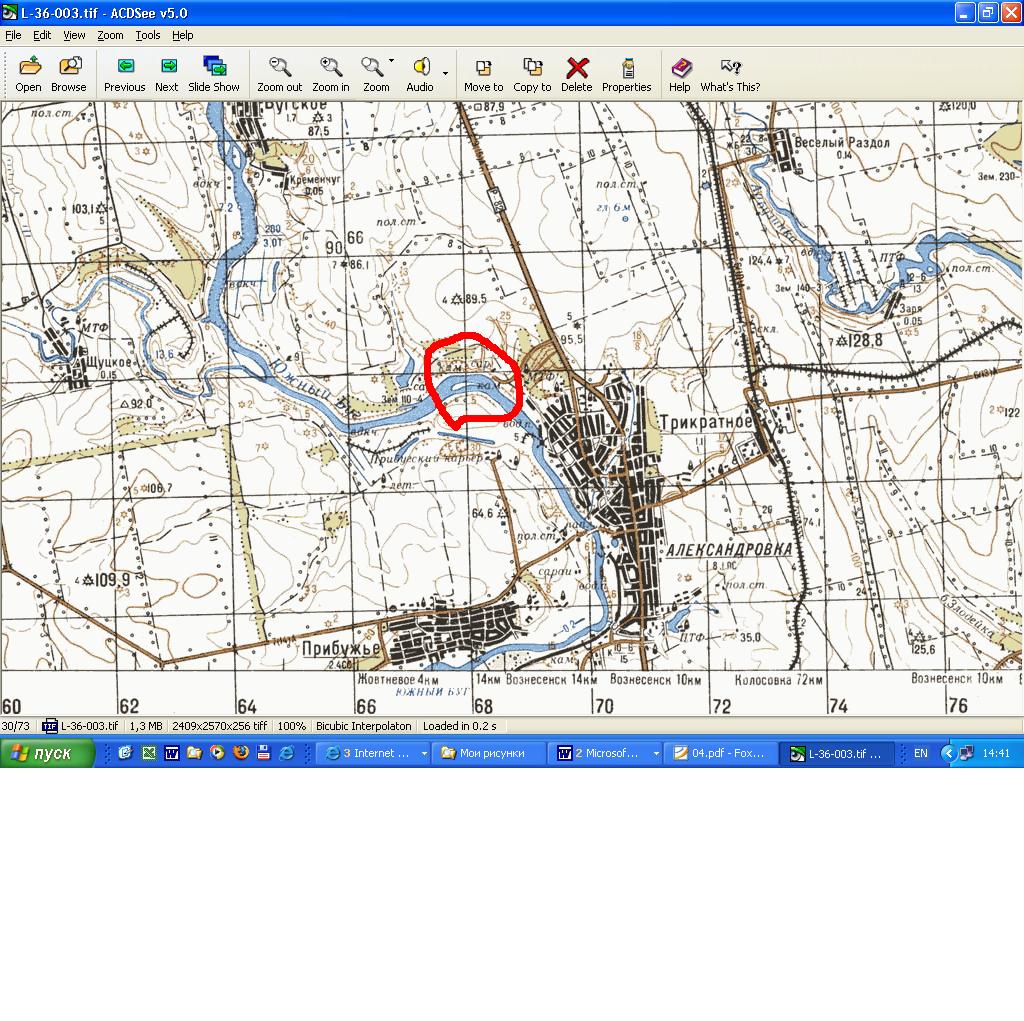Expand the Internet Explorer taskbar group

click(424, 754)
